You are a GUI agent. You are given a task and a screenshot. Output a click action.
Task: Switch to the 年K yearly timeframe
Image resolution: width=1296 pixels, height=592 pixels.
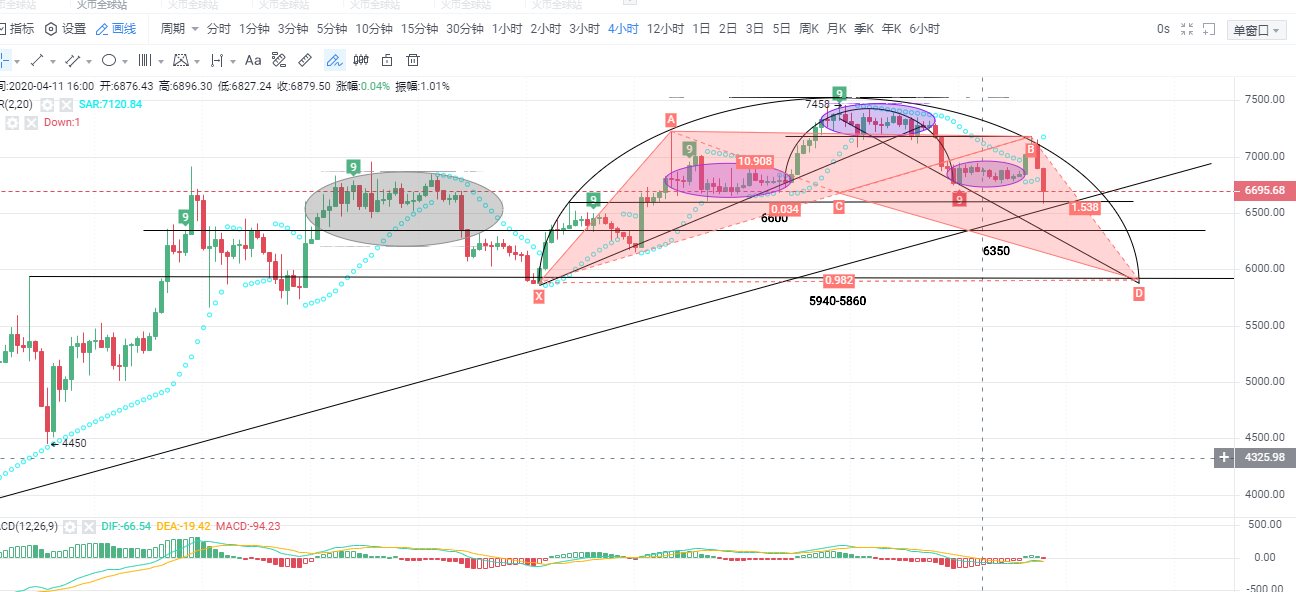[x=892, y=29]
